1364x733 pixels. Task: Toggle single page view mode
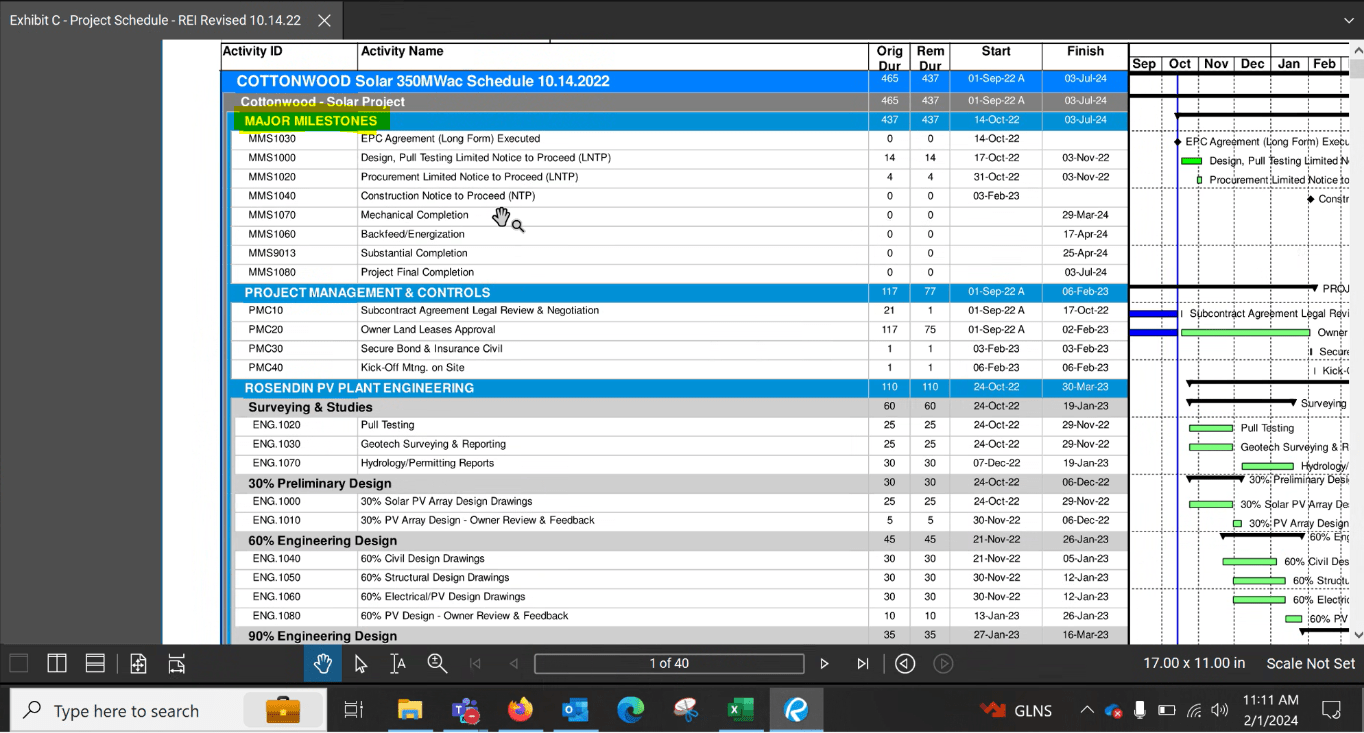point(18,664)
